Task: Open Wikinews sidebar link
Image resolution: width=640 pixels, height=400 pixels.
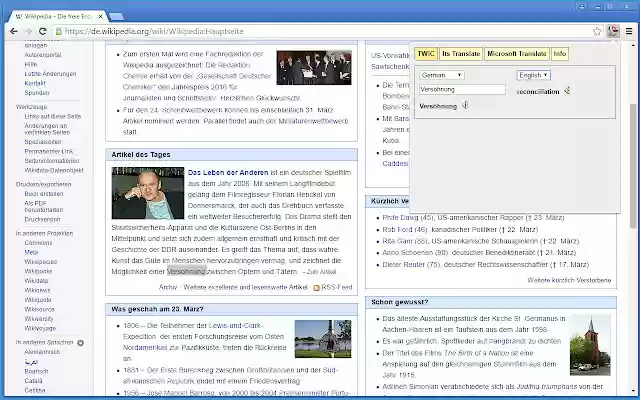Action: [38, 290]
